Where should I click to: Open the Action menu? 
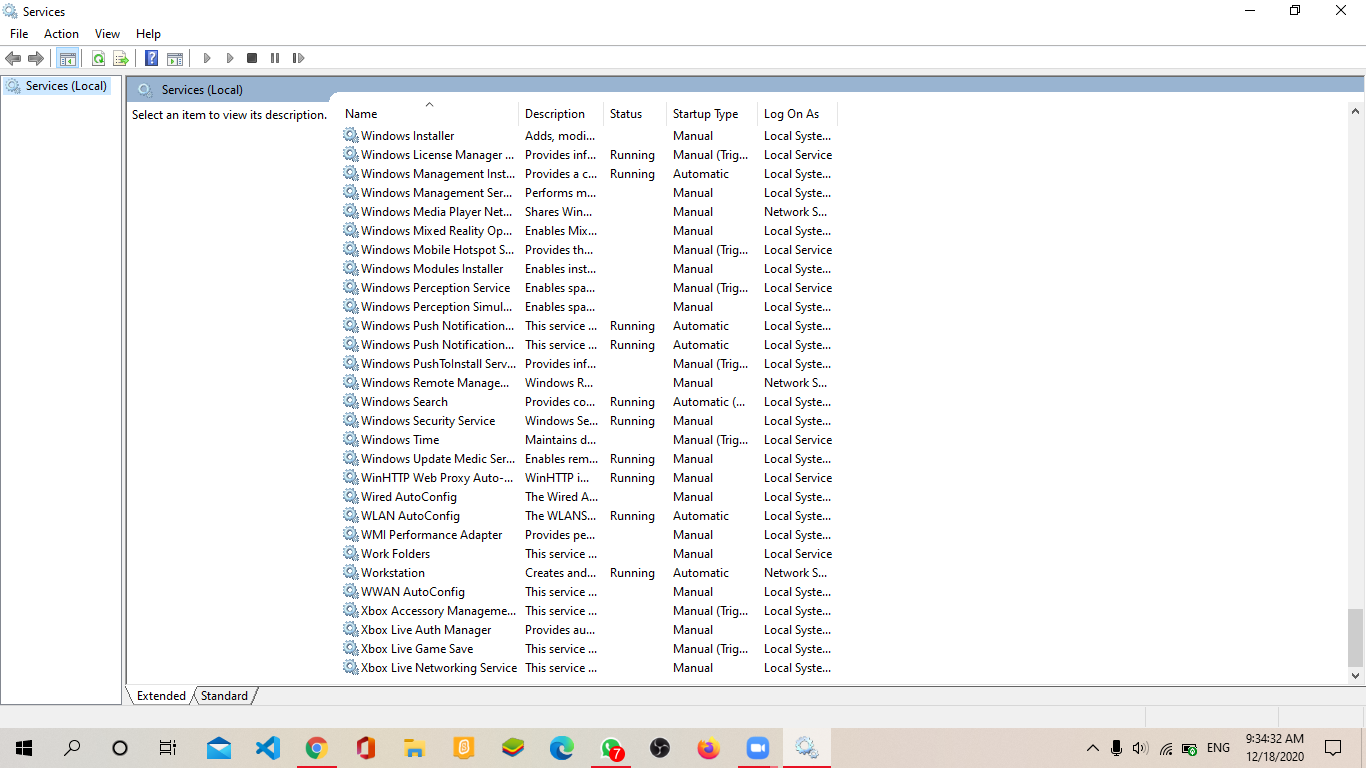pyautogui.click(x=61, y=34)
